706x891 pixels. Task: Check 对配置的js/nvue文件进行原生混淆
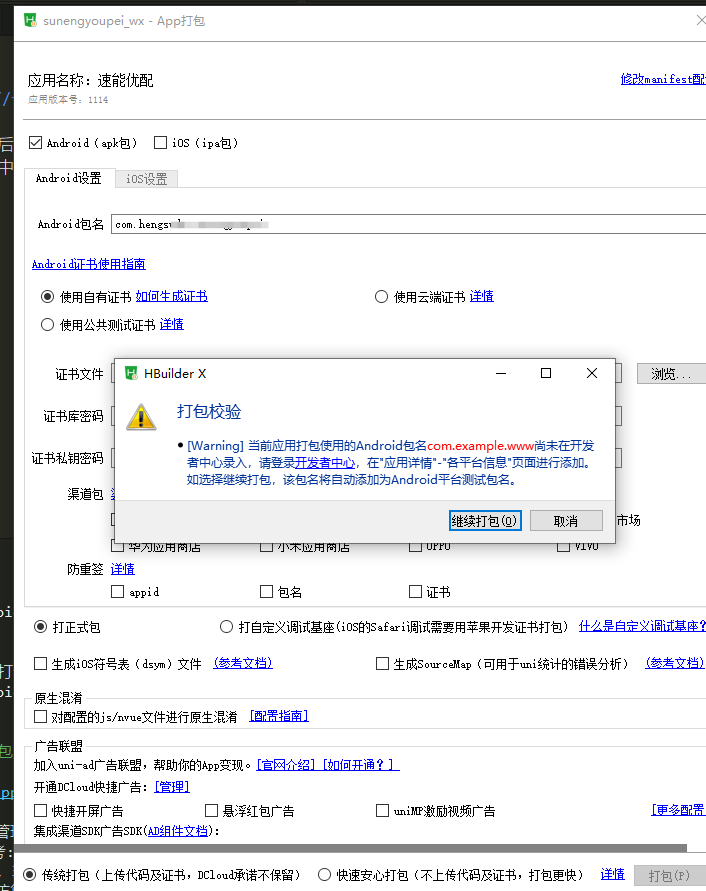pos(40,717)
